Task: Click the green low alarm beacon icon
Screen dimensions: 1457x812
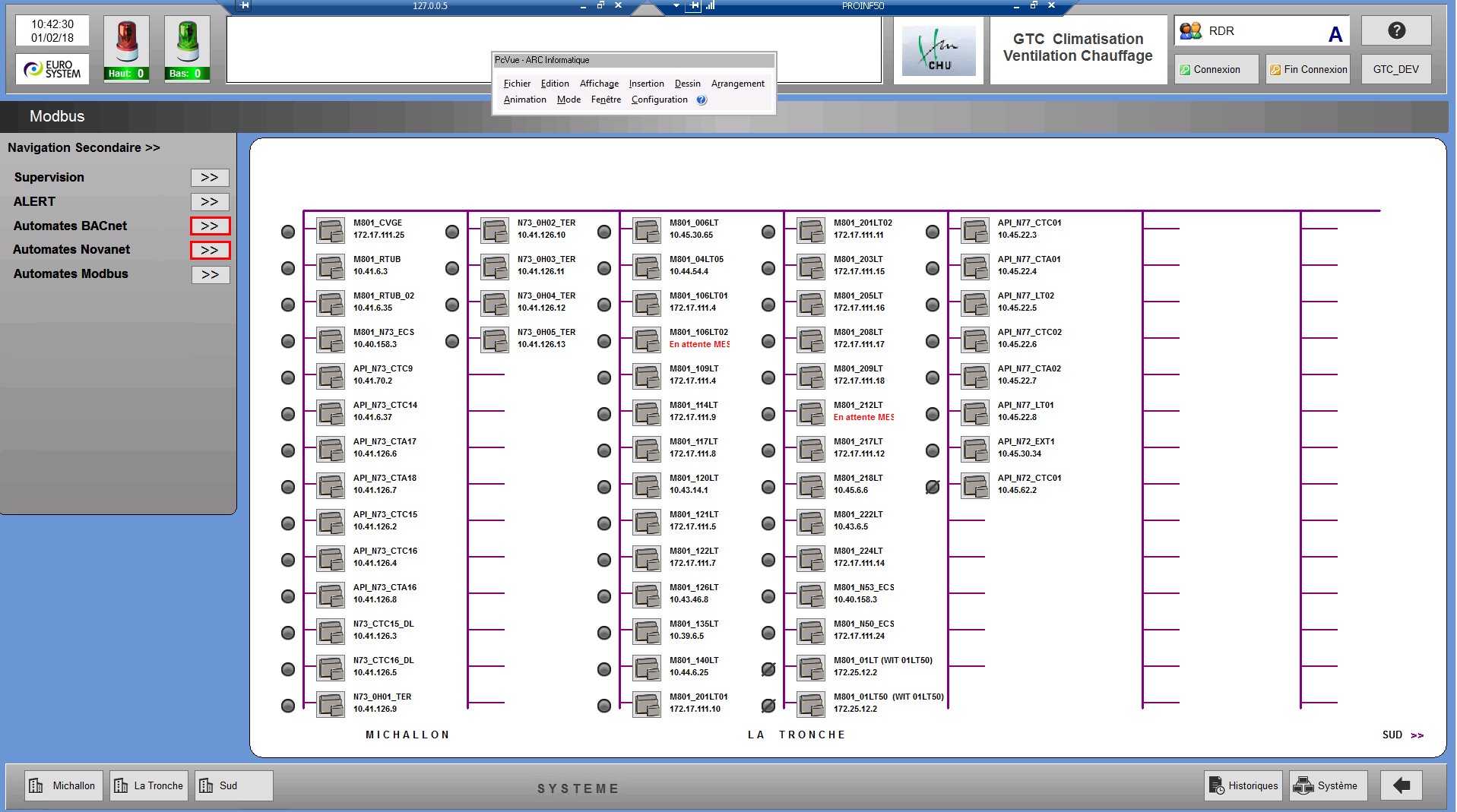Action: point(187,43)
